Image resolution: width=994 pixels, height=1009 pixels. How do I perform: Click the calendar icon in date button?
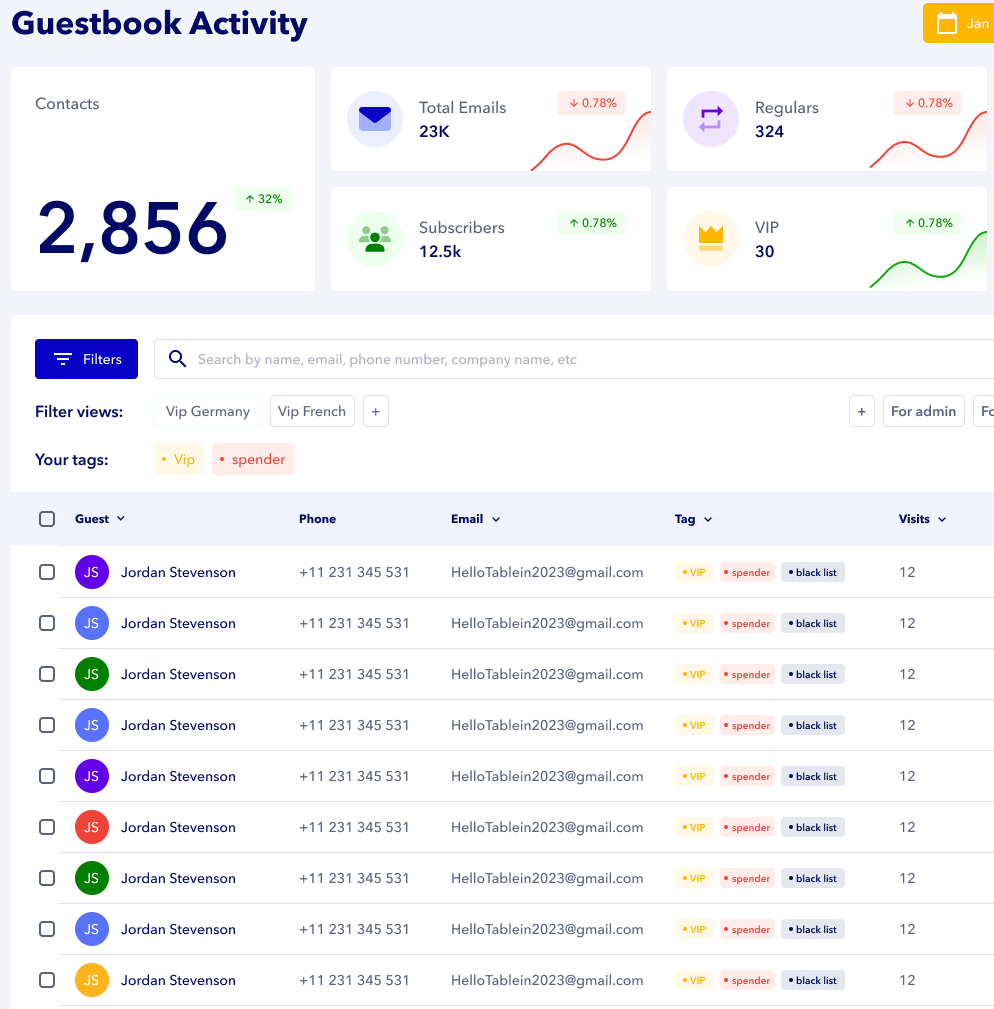[946, 24]
